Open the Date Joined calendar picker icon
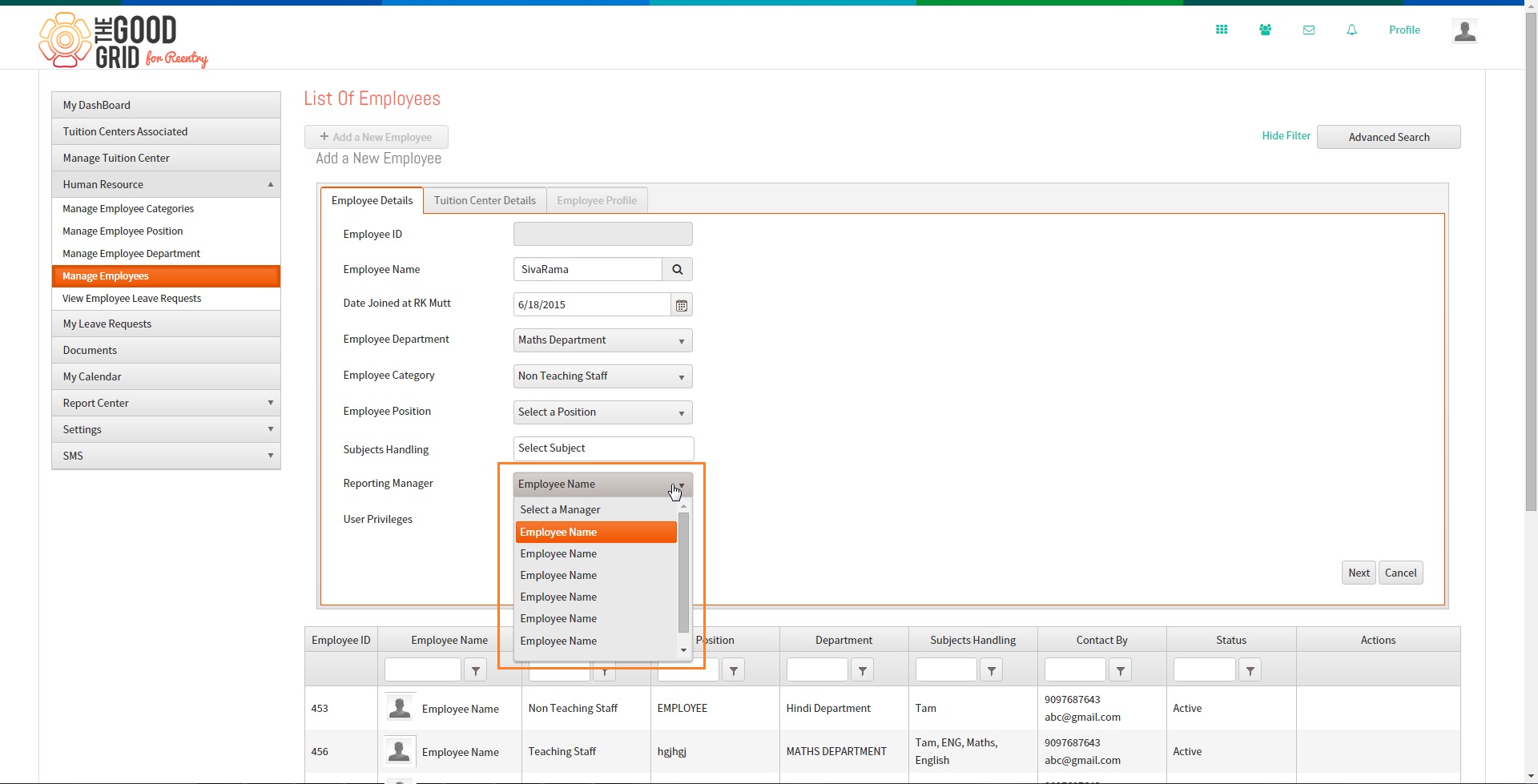This screenshot has width=1538, height=784. [682, 305]
